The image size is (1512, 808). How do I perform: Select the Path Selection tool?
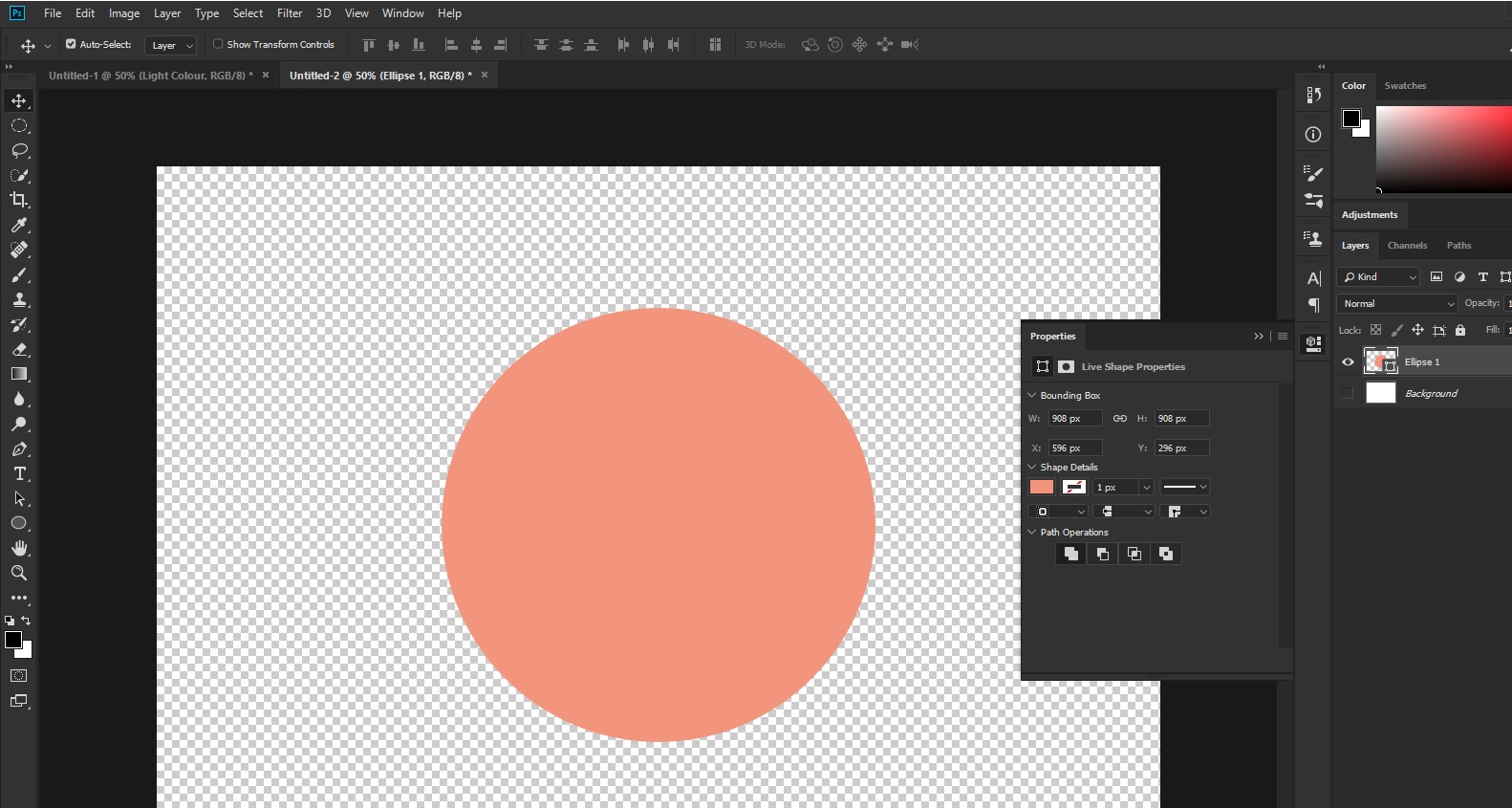pos(19,498)
